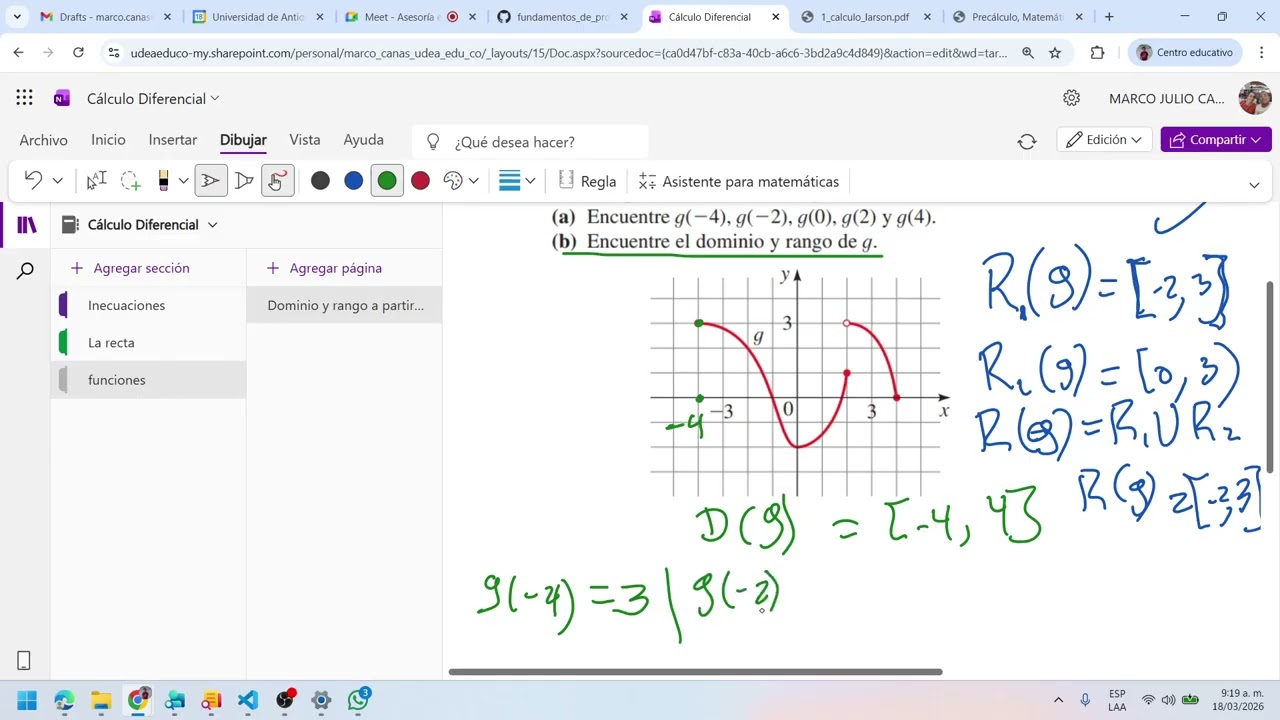Open page Dominio y rango a partir...

(x=344, y=305)
